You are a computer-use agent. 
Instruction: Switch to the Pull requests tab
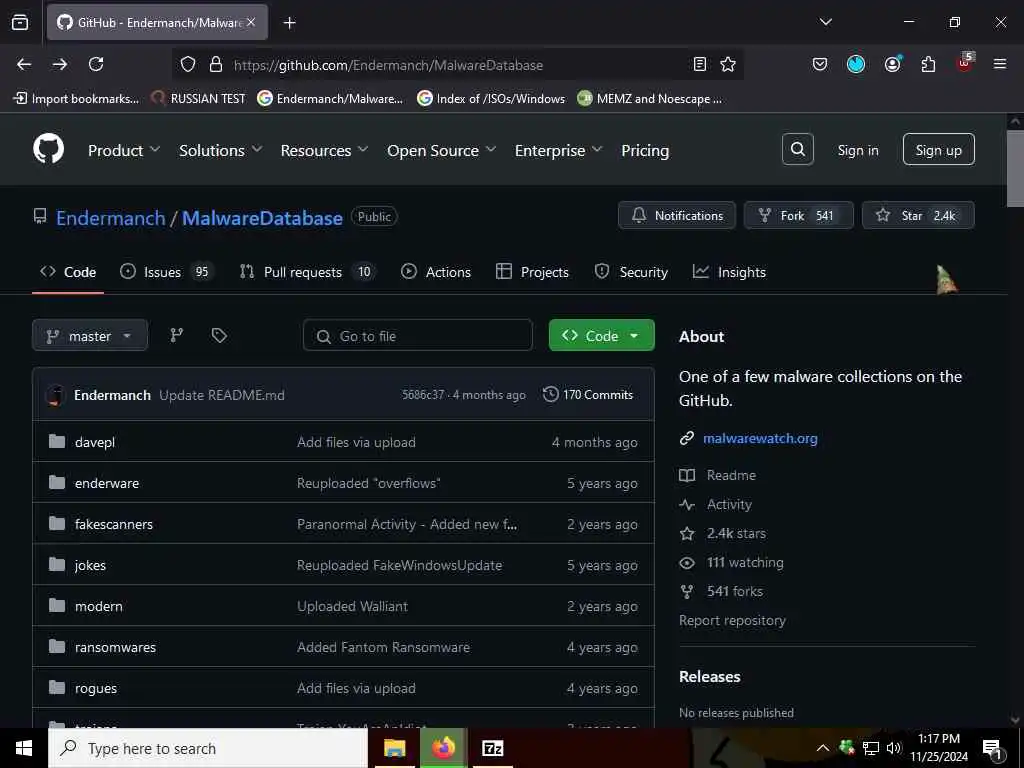click(308, 272)
